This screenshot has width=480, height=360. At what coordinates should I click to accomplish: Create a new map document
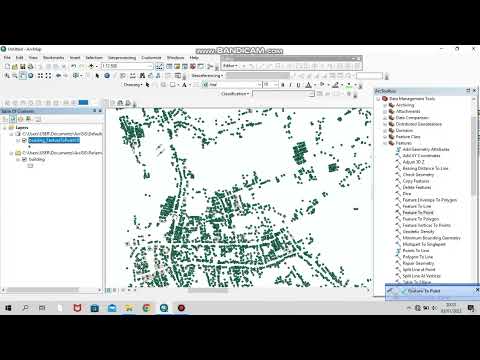click(7, 66)
